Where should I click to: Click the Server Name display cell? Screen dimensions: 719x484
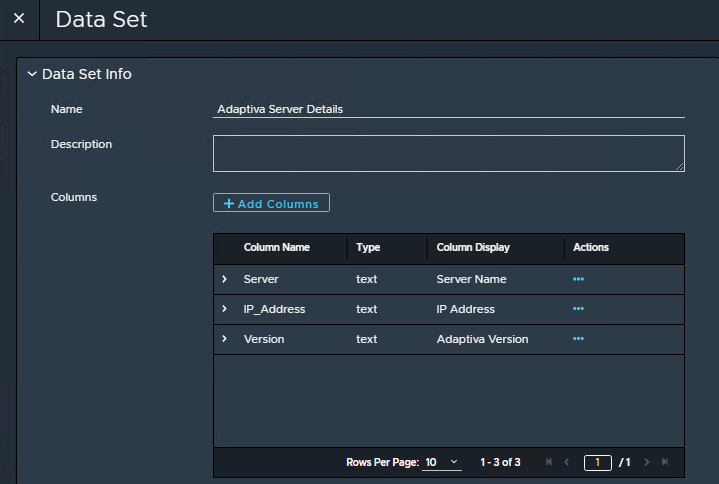(471, 279)
